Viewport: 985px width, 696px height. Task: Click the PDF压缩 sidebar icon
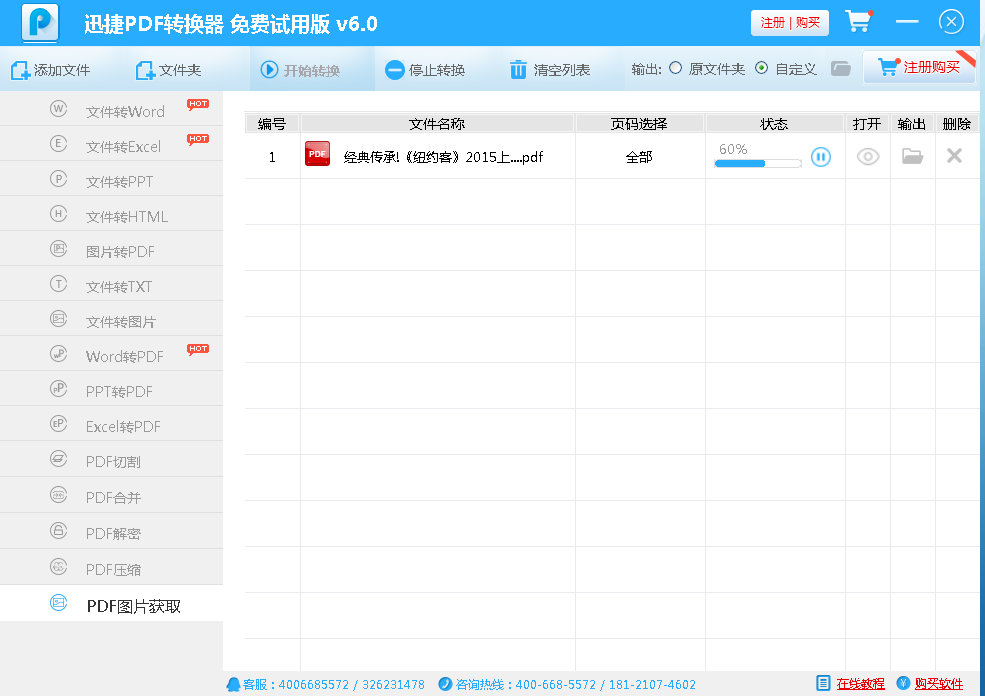coord(58,567)
